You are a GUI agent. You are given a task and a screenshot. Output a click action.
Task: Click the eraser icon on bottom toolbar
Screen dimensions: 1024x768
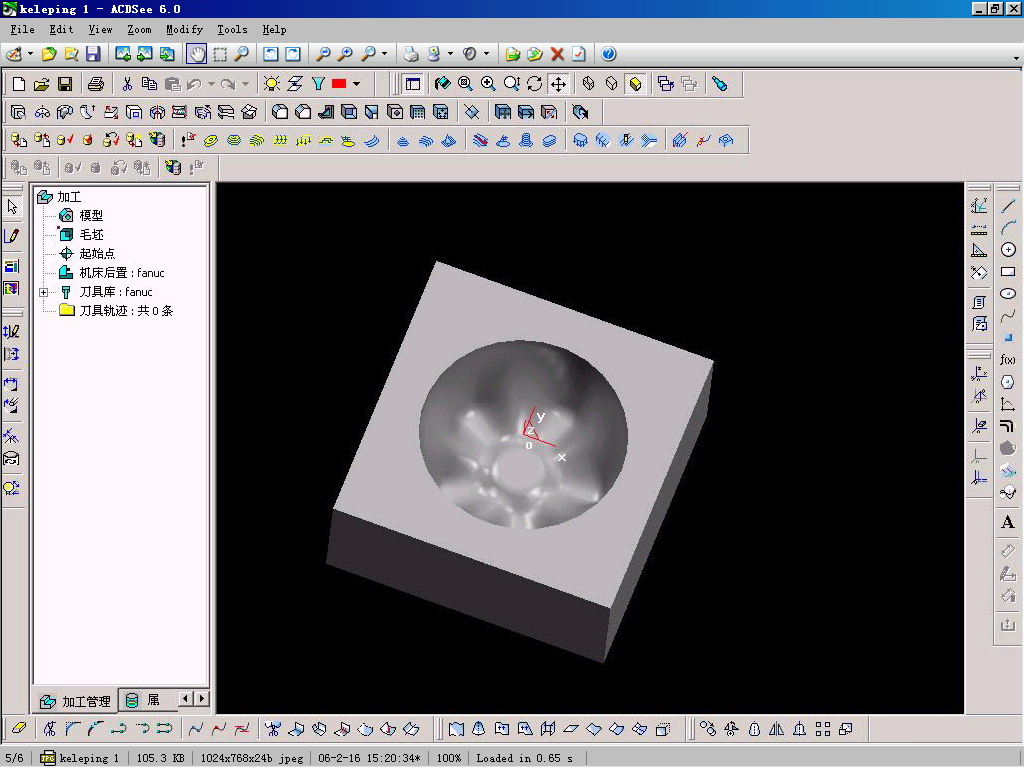pos(19,728)
